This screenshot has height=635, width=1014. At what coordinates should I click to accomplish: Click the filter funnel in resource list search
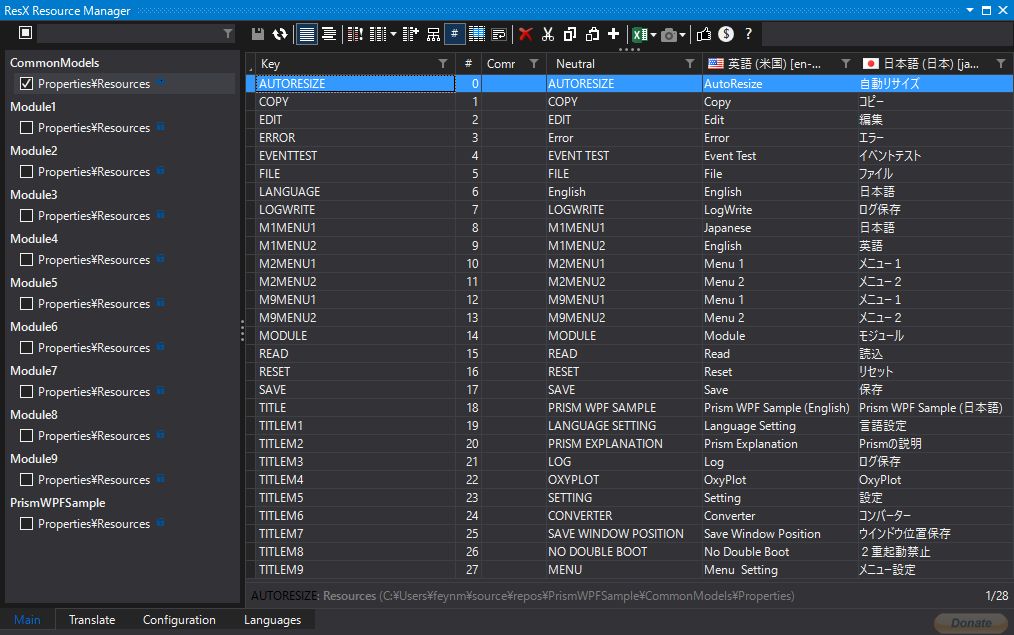click(x=228, y=33)
